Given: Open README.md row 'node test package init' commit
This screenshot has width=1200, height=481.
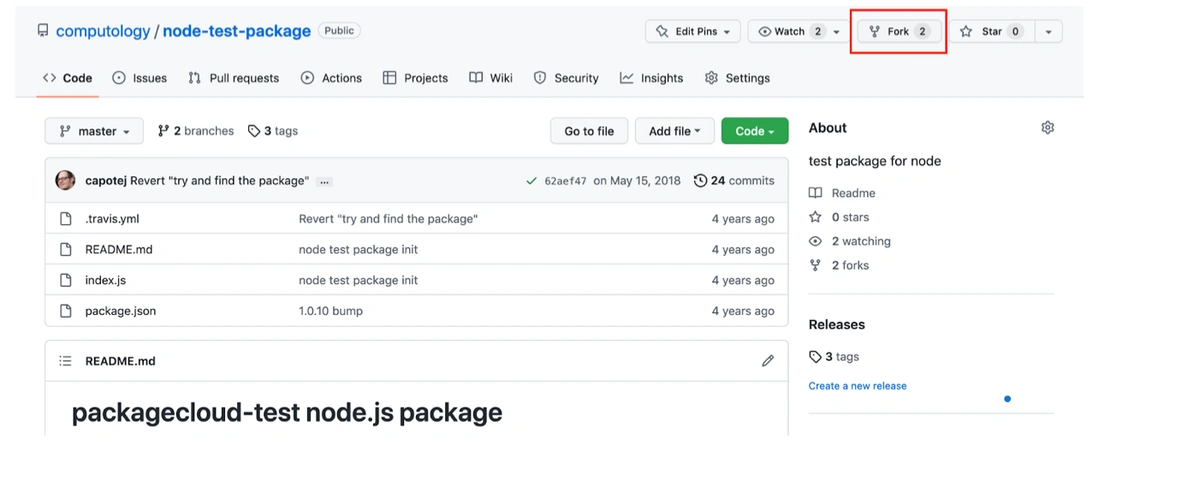Looking at the screenshot, I should click(358, 250).
